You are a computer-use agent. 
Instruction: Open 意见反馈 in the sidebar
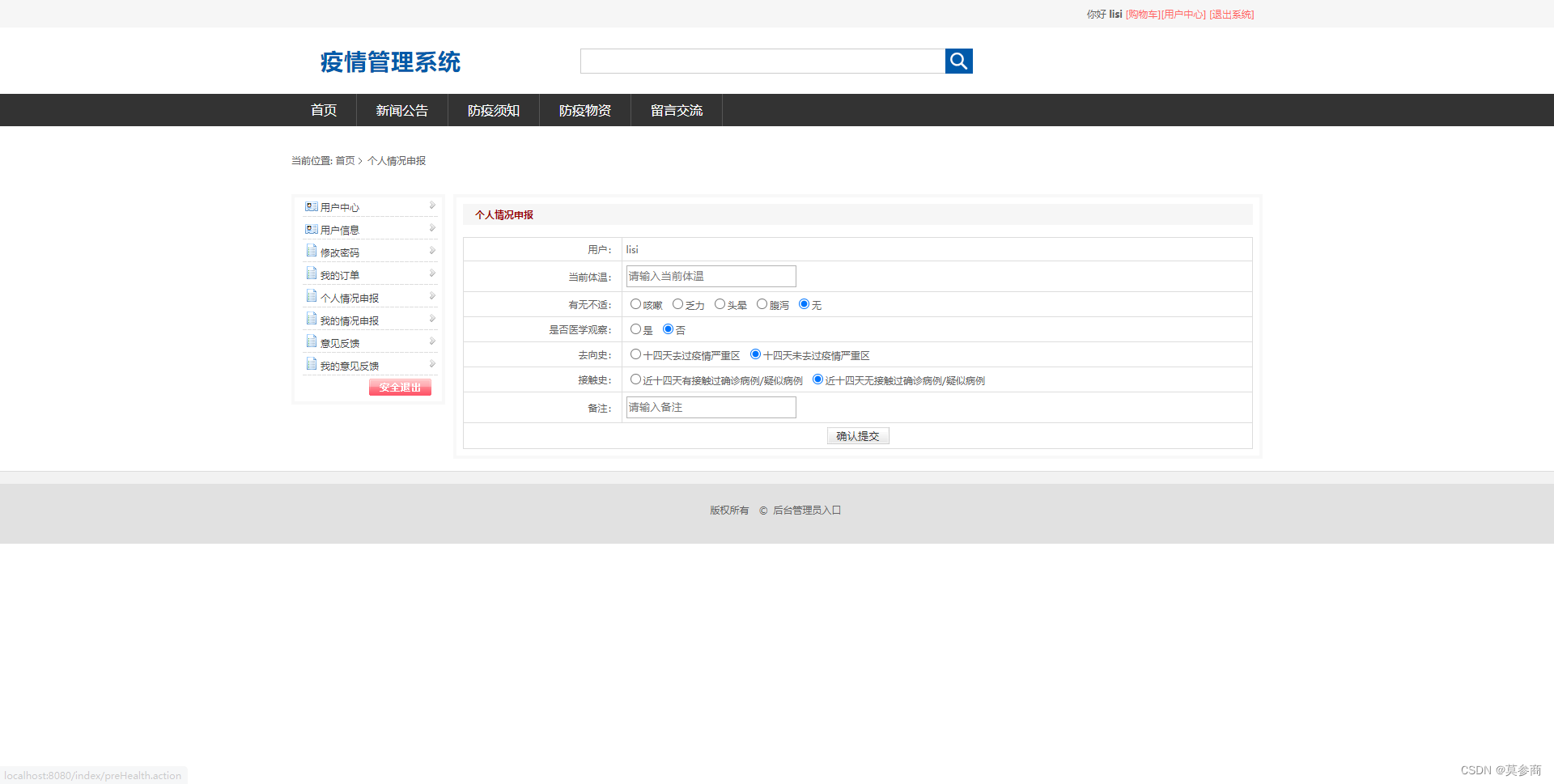tap(340, 344)
